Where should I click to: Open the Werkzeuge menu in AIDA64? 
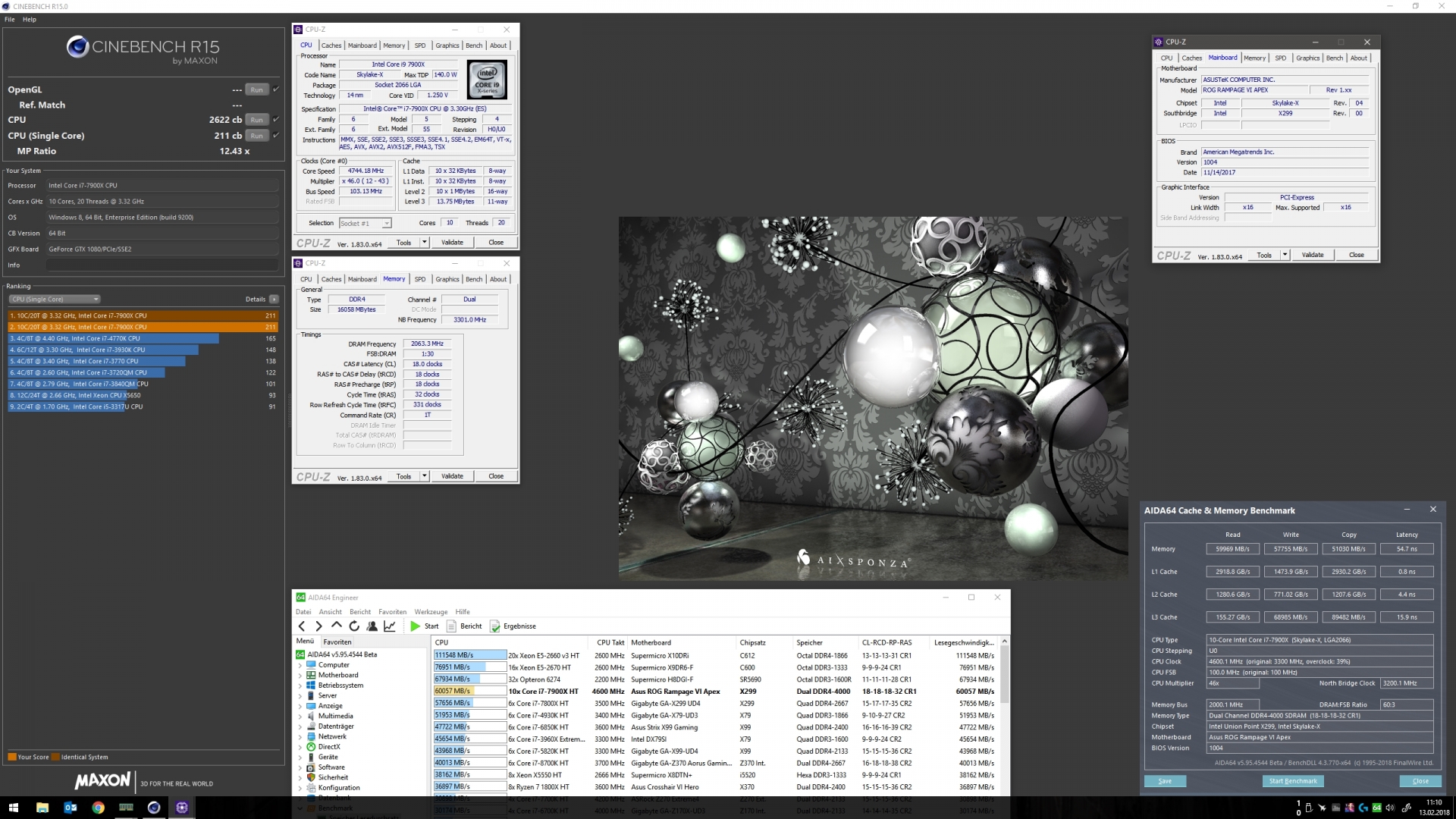431,612
